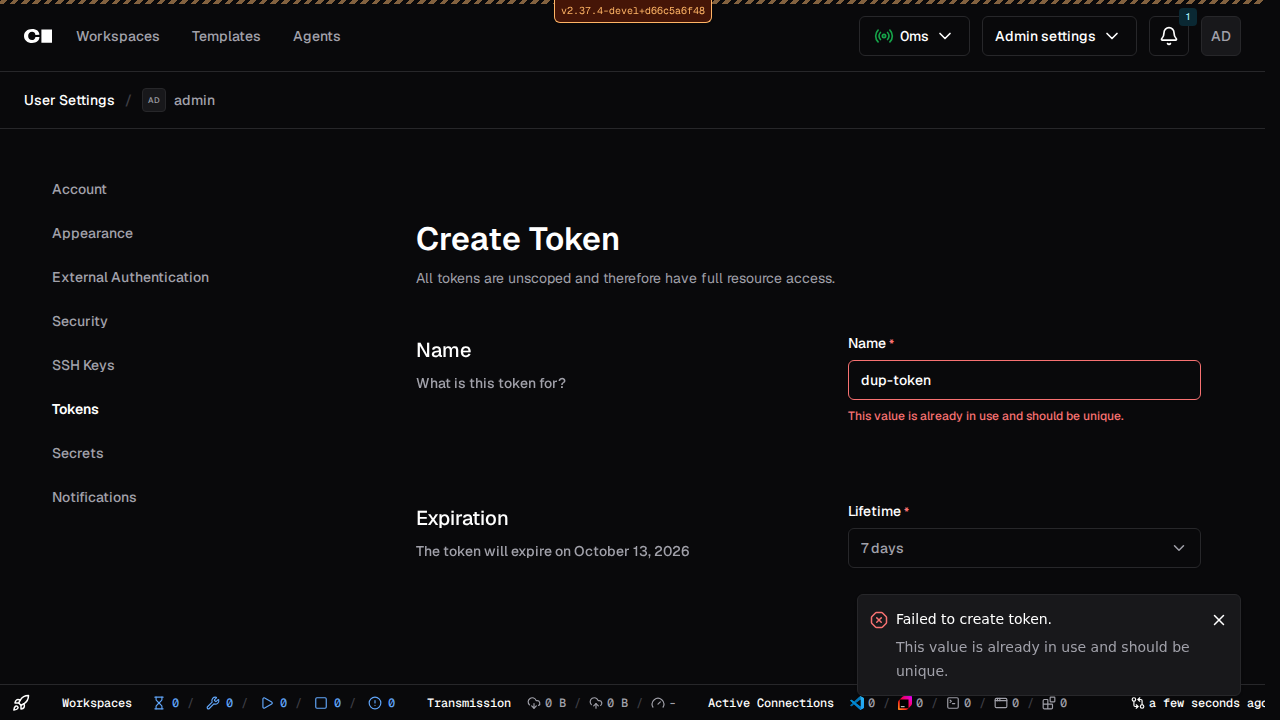This screenshot has height=720, width=1280.
Task: Dismiss the Failed to create token toast
Action: pyautogui.click(x=1219, y=620)
